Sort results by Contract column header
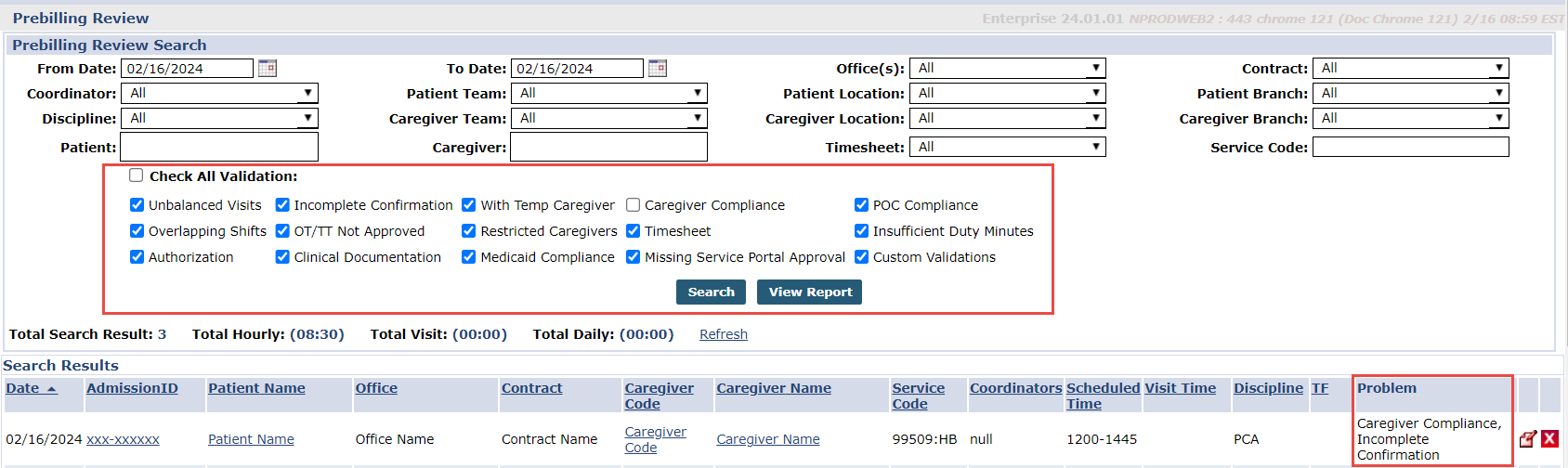 [x=531, y=388]
